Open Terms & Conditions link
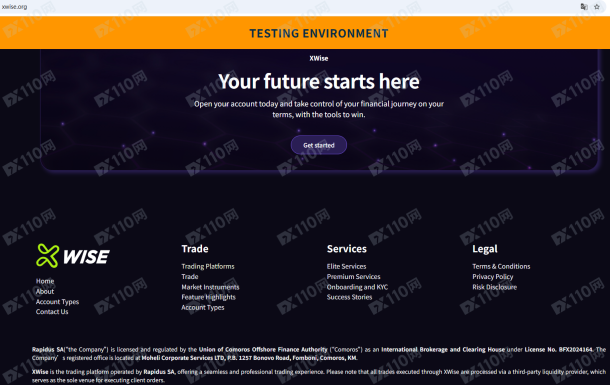Image resolution: width=610 pixels, height=385 pixels. pyautogui.click(x=501, y=266)
